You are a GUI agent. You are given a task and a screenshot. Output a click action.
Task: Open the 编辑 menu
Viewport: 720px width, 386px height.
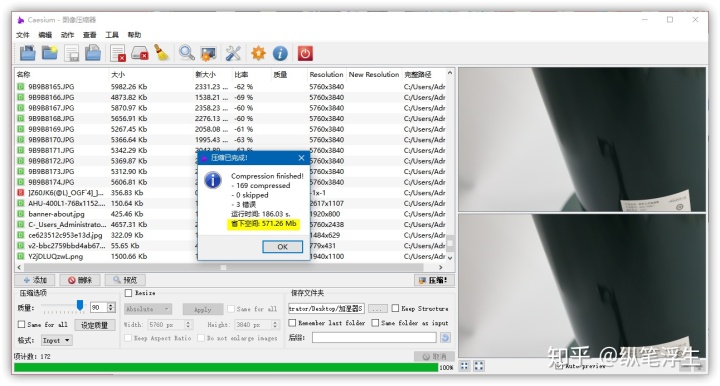coord(45,35)
